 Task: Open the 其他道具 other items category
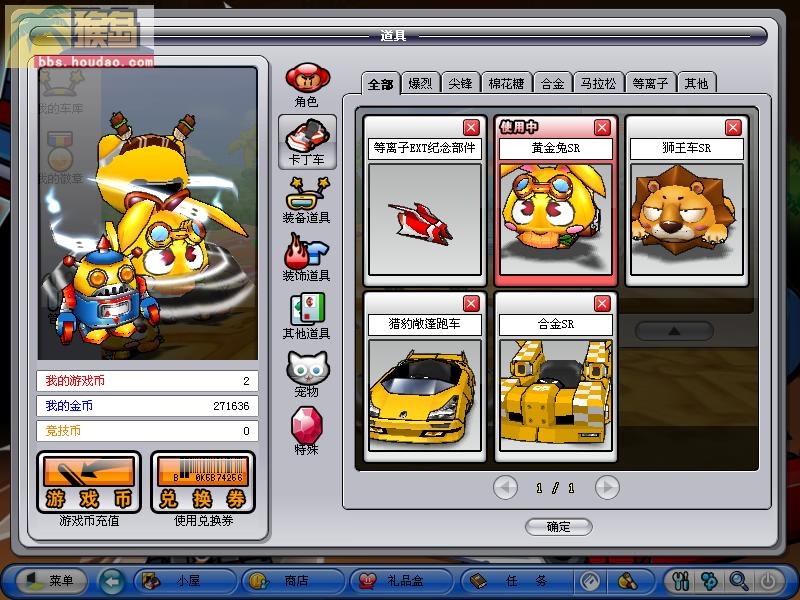coord(307,316)
